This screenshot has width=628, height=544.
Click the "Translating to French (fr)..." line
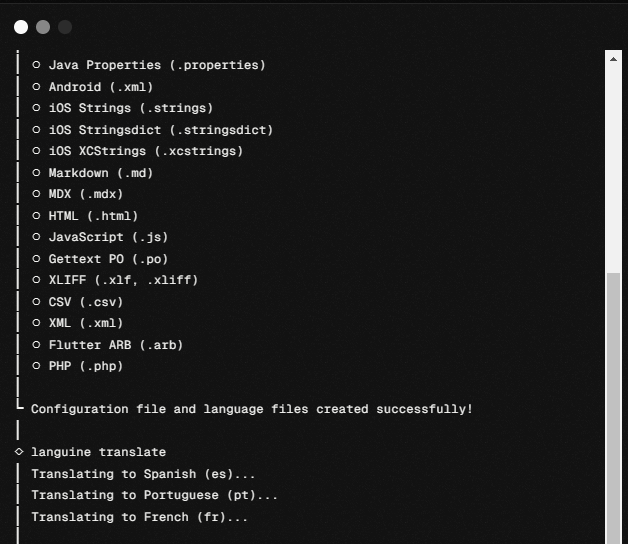coord(139,517)
